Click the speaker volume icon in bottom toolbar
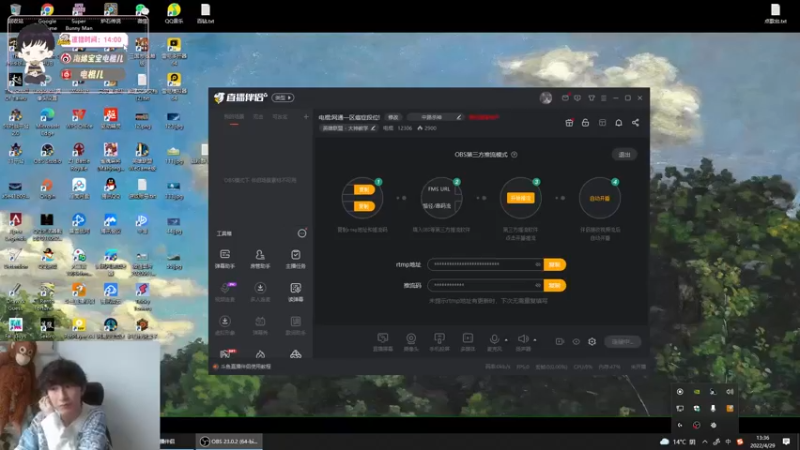Image resolution: width=800 pixels, height=450 pixels. pyautogui.click(x=523, y=341)
